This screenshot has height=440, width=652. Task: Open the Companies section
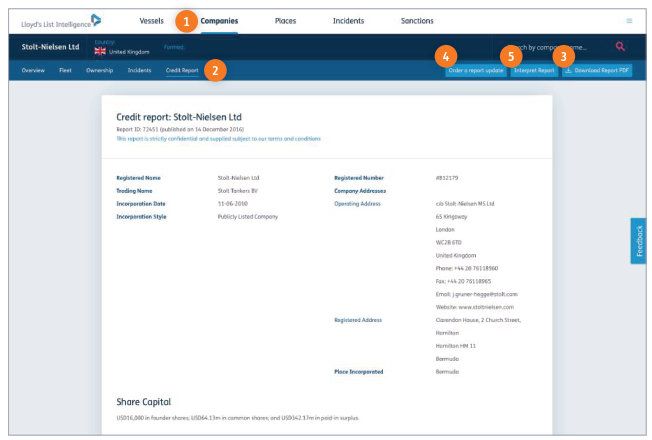(x=219, y=21)
